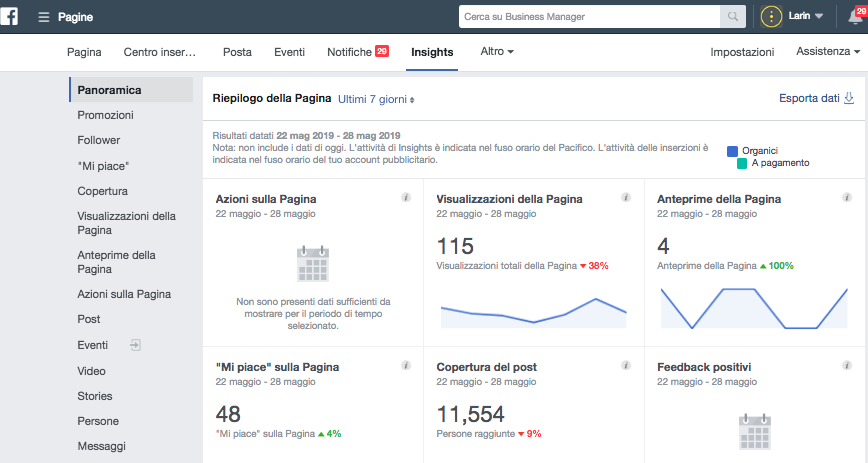Open Visualizzazioni della Pagina sidebar item

coord(126,223)
